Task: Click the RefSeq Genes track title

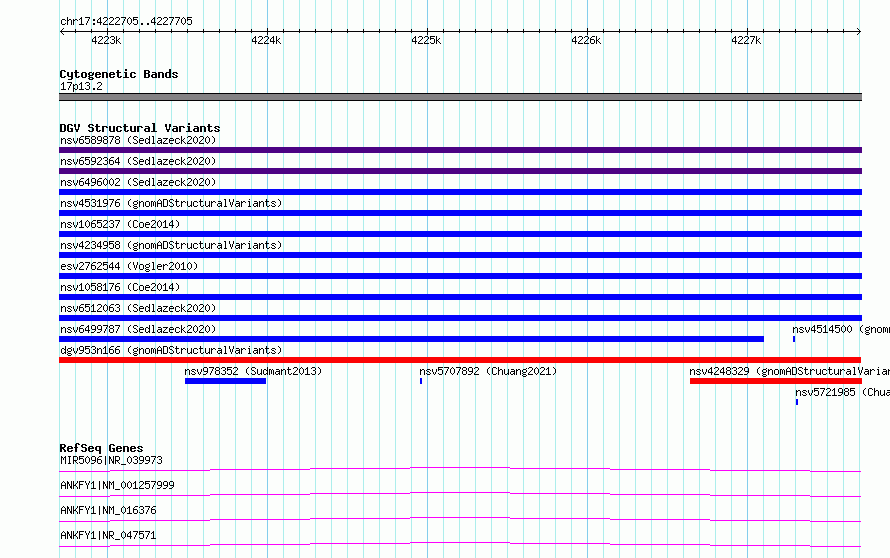Action: point(101,448)
